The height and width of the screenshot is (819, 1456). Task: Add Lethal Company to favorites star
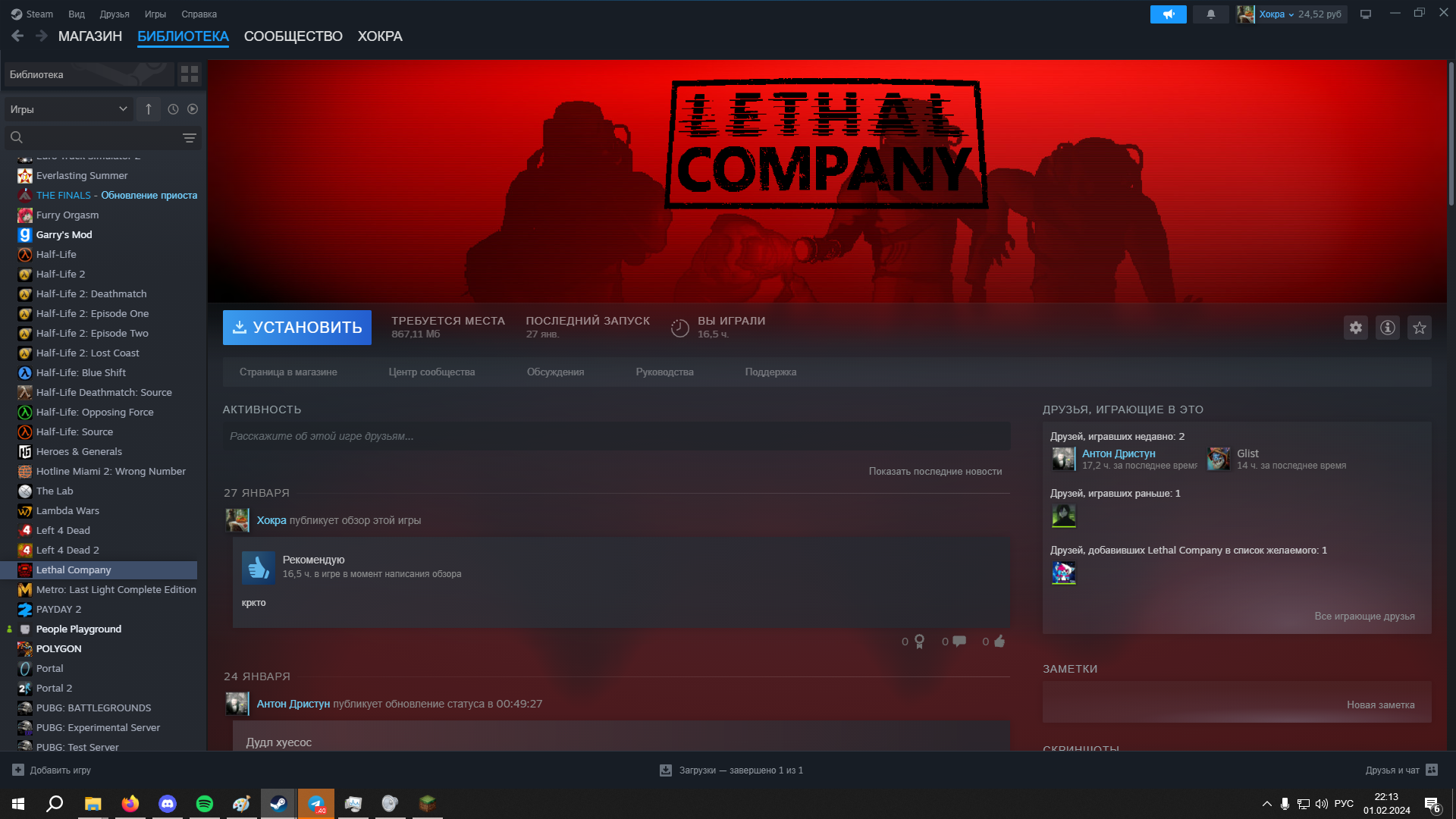tap(1420, 328)
